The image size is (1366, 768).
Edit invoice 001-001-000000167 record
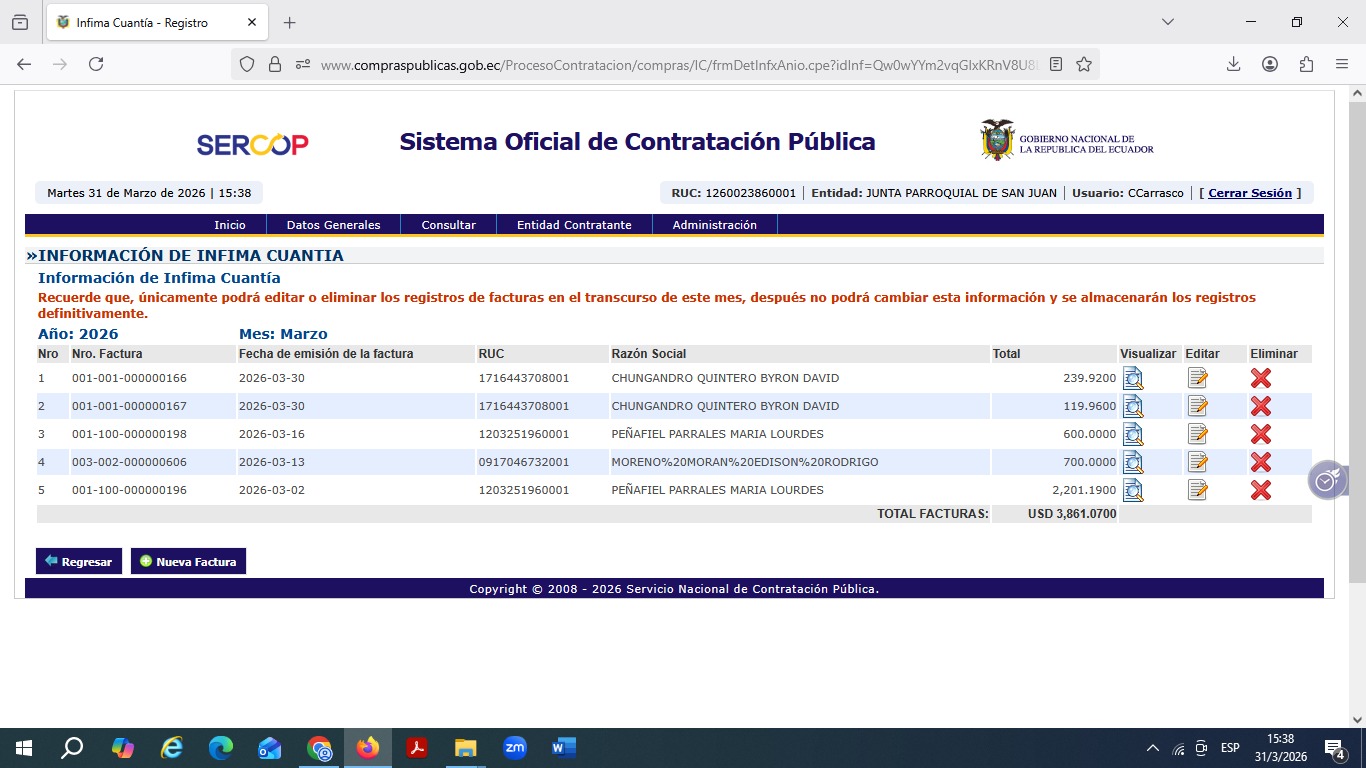pyautogui.click(x=1197, y=406)
